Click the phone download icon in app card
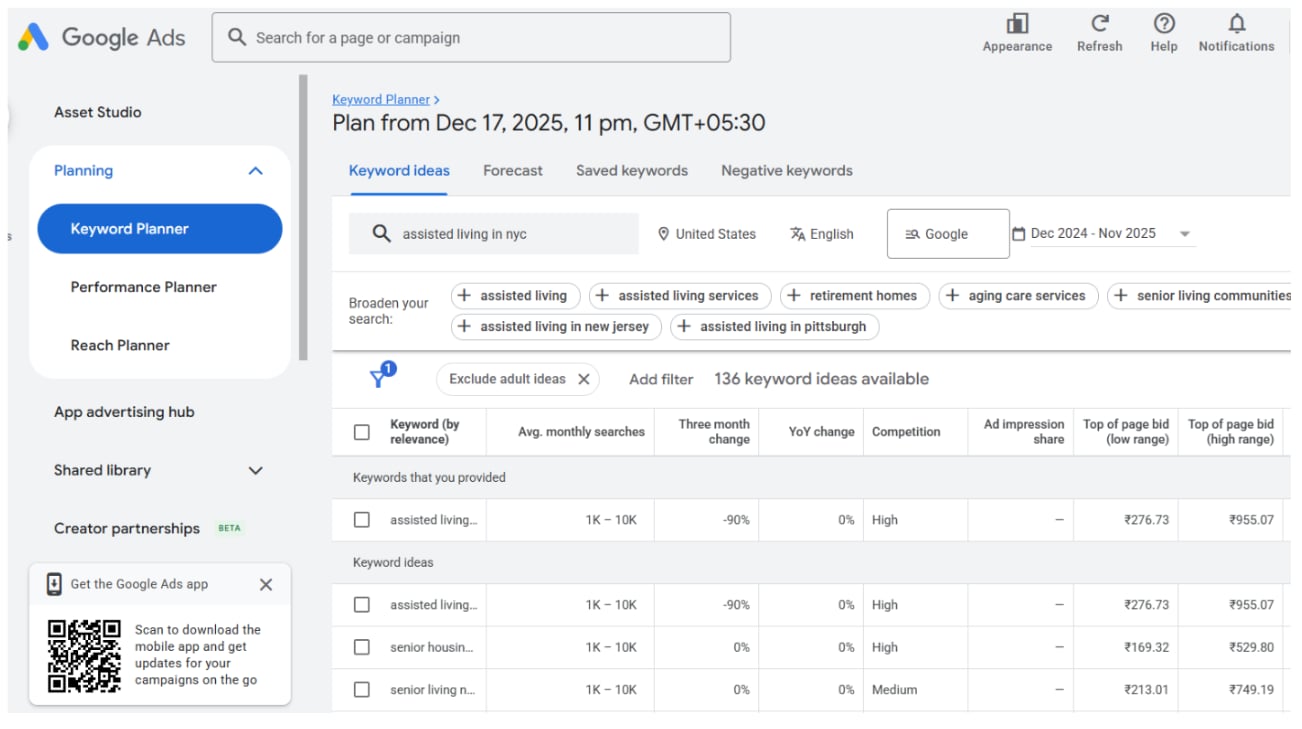The width and height of the screenshot is (1302, 729). click(x=54, y=585)
